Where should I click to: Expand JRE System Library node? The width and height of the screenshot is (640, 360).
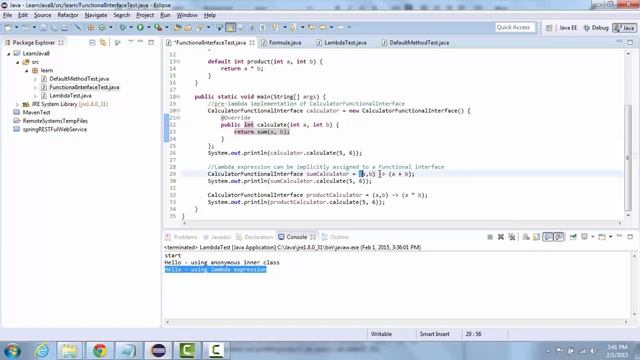[x=18, y=104]
